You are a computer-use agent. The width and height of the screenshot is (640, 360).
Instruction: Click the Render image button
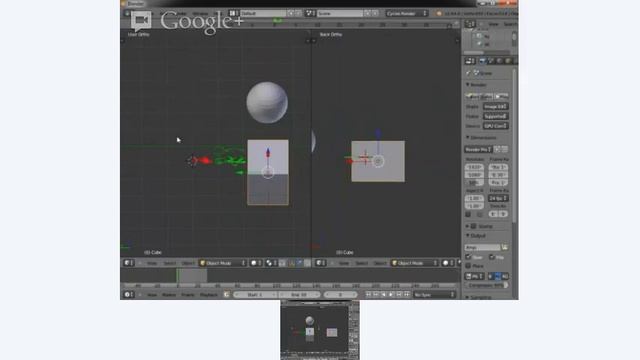[472, 96]
